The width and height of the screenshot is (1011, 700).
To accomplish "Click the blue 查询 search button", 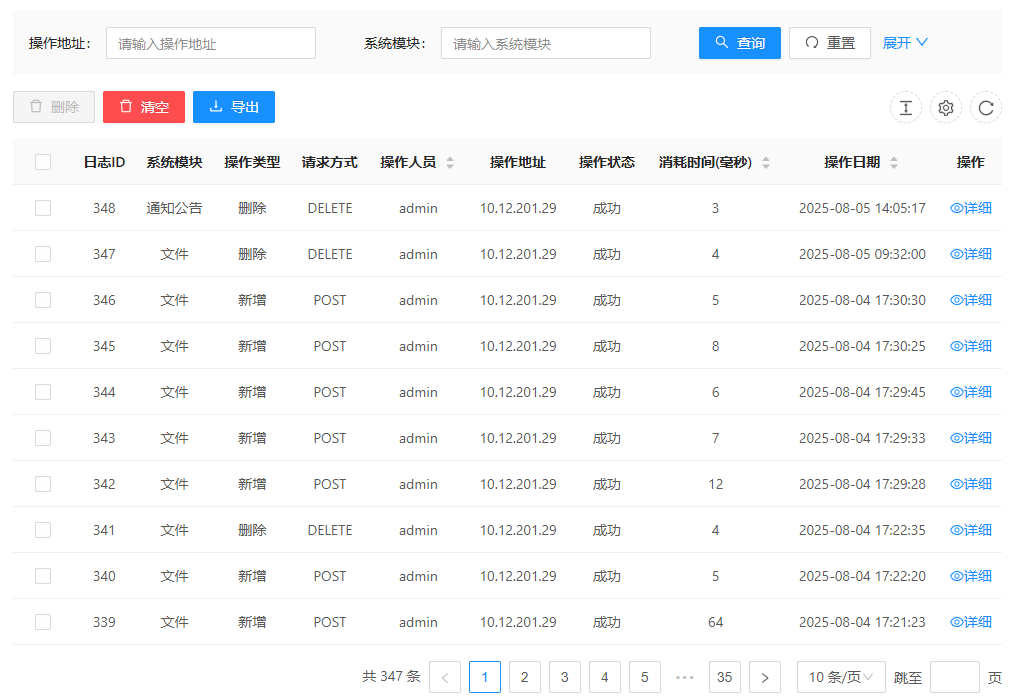I will click(740, 43).
